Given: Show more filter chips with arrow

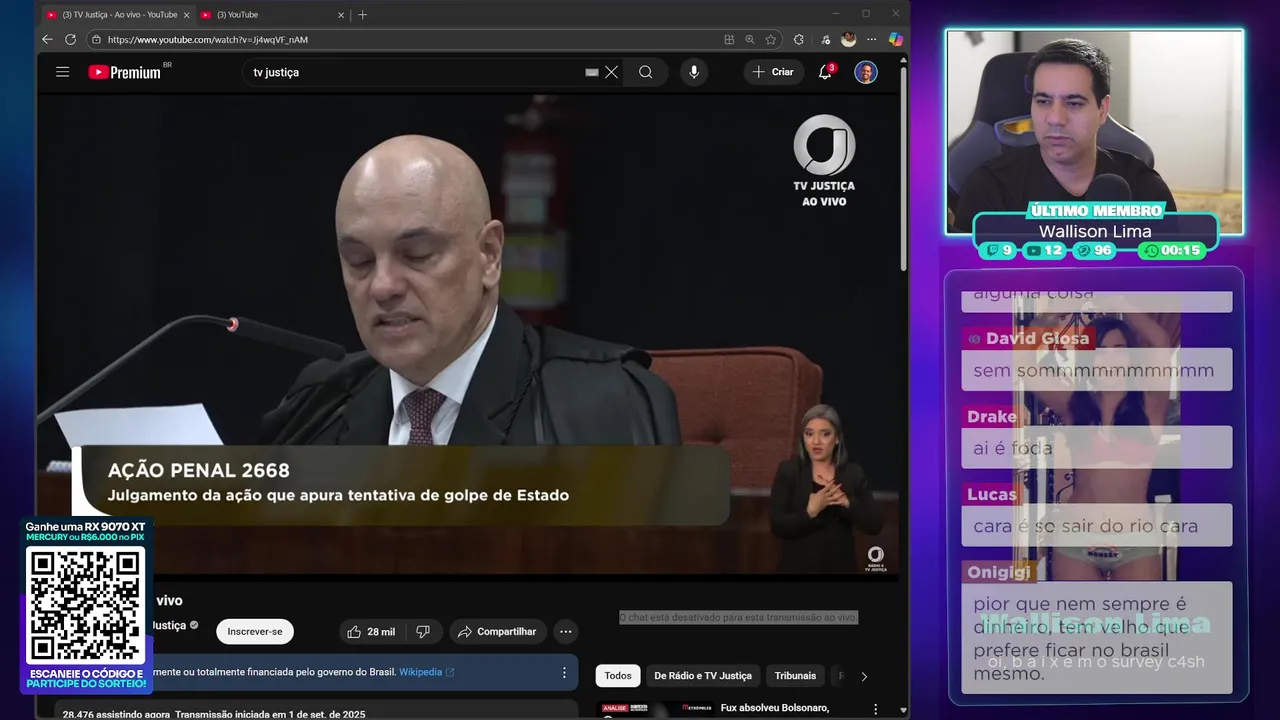Looking at the screenshot, I should 864,676.
